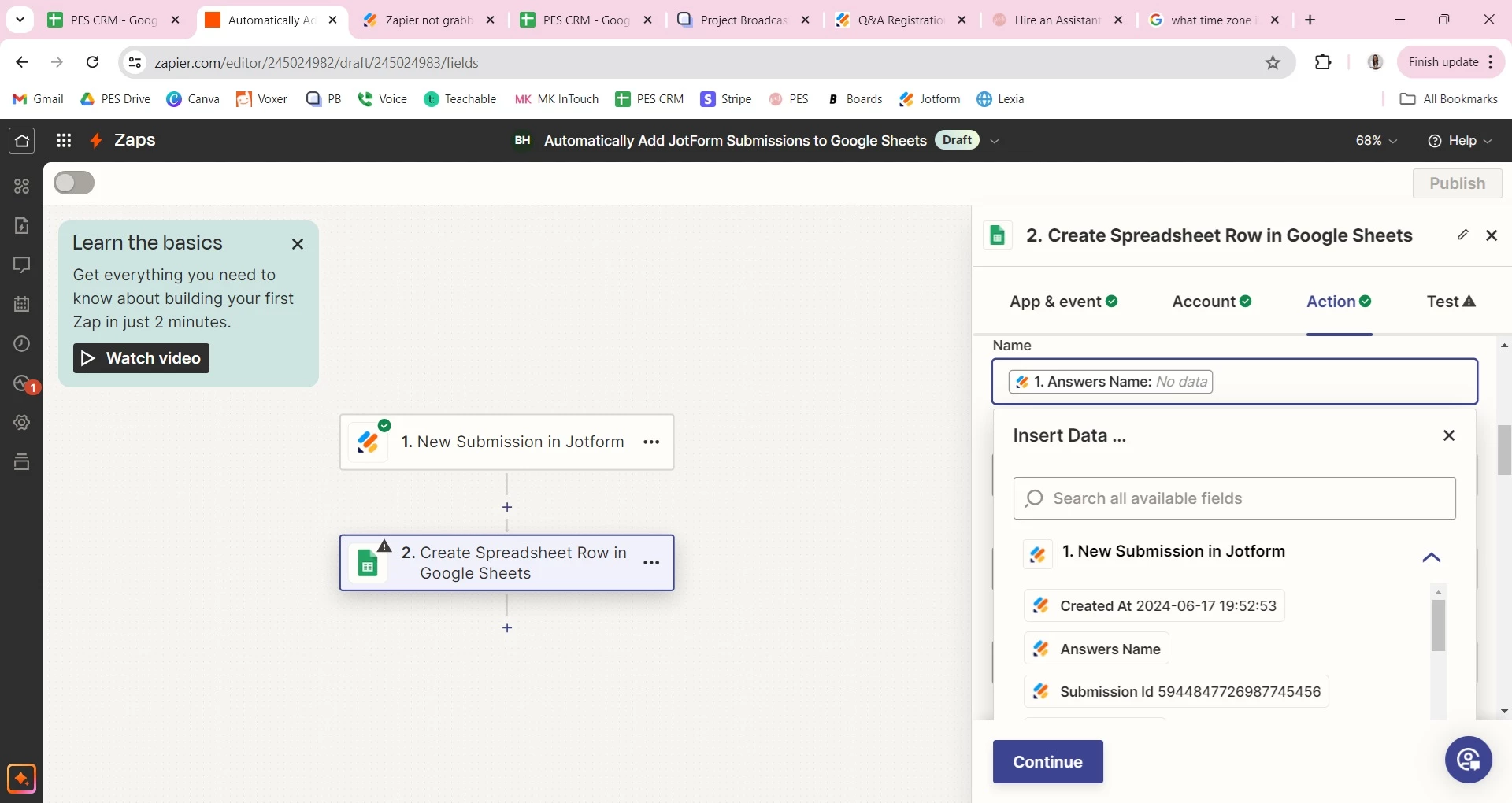Insert the Created At field
Image resolution: width=1512 pixels, height=803 pixels.
1154,606
